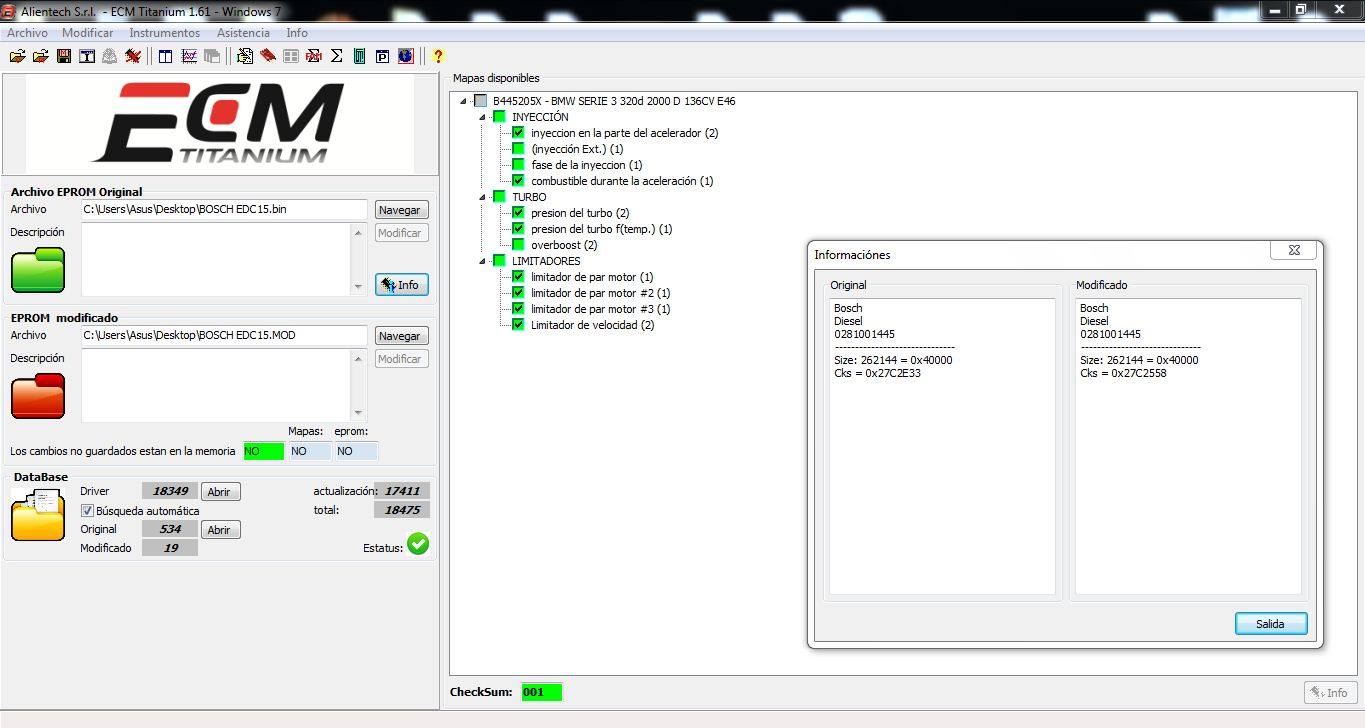The image size is (1365, 728).
Task: Collapse the TURBO tree group
Action: 483,197
